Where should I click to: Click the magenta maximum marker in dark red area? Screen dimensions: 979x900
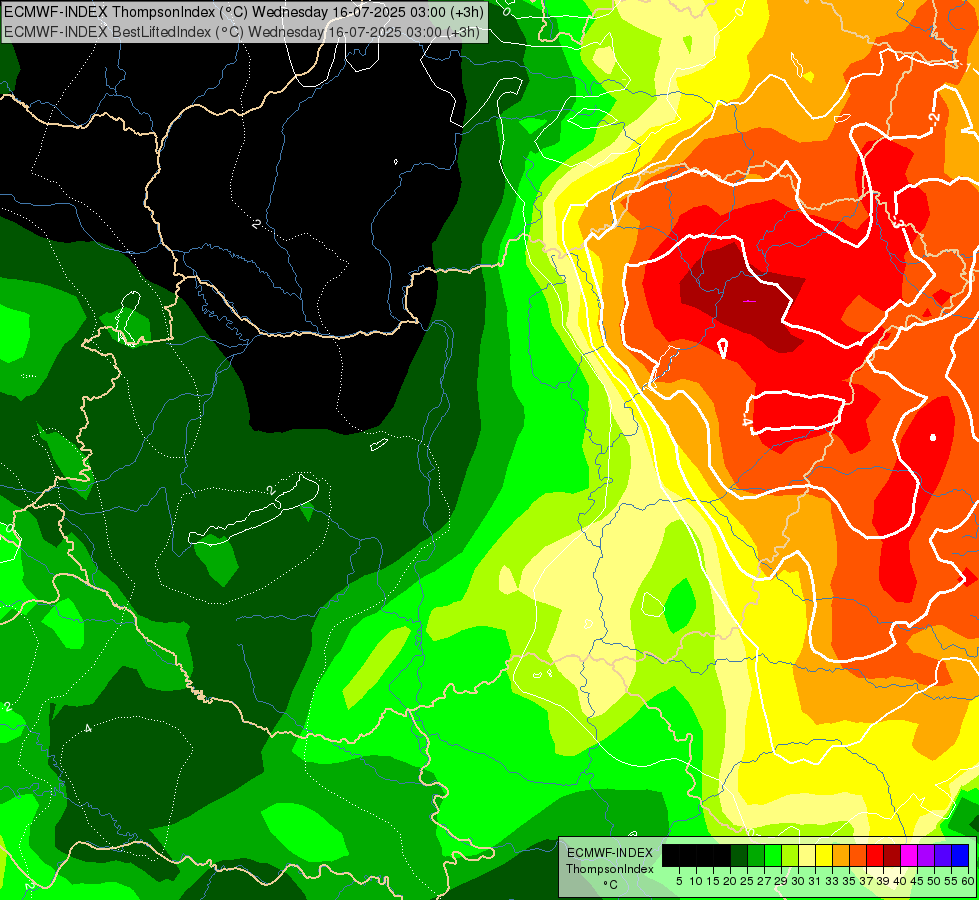(749, 301)
